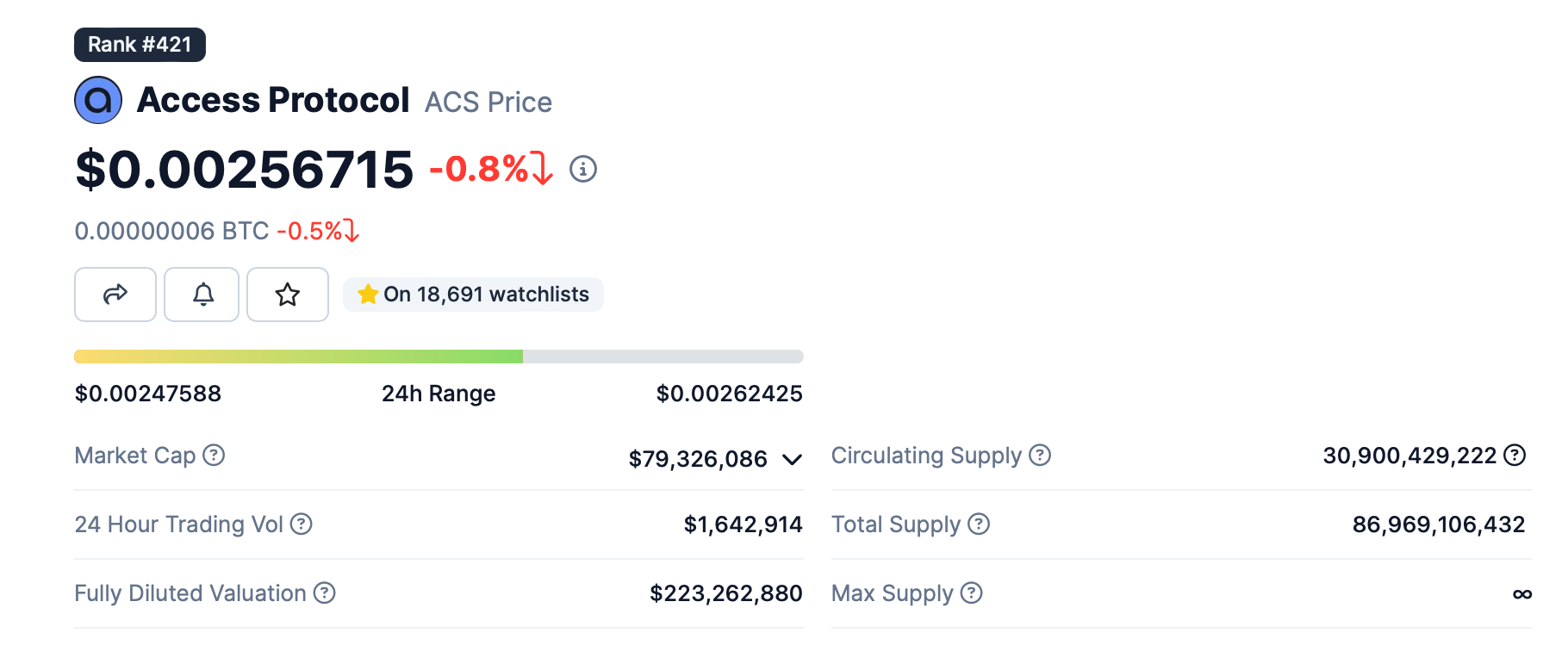Click the Fully Diluted Valuation label
Viewport: 1568px width, 670px height.
[x=190, y=592]
